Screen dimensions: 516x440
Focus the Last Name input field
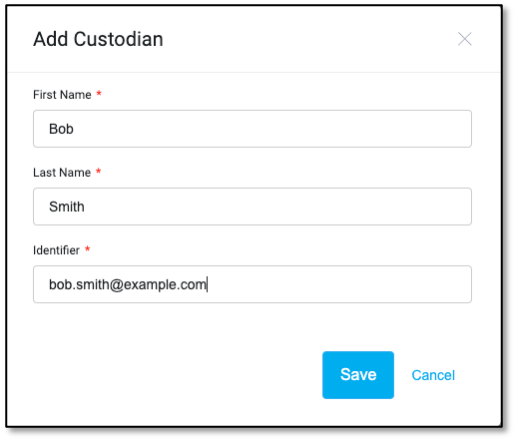pyautogui.click(x=252, y=206)
